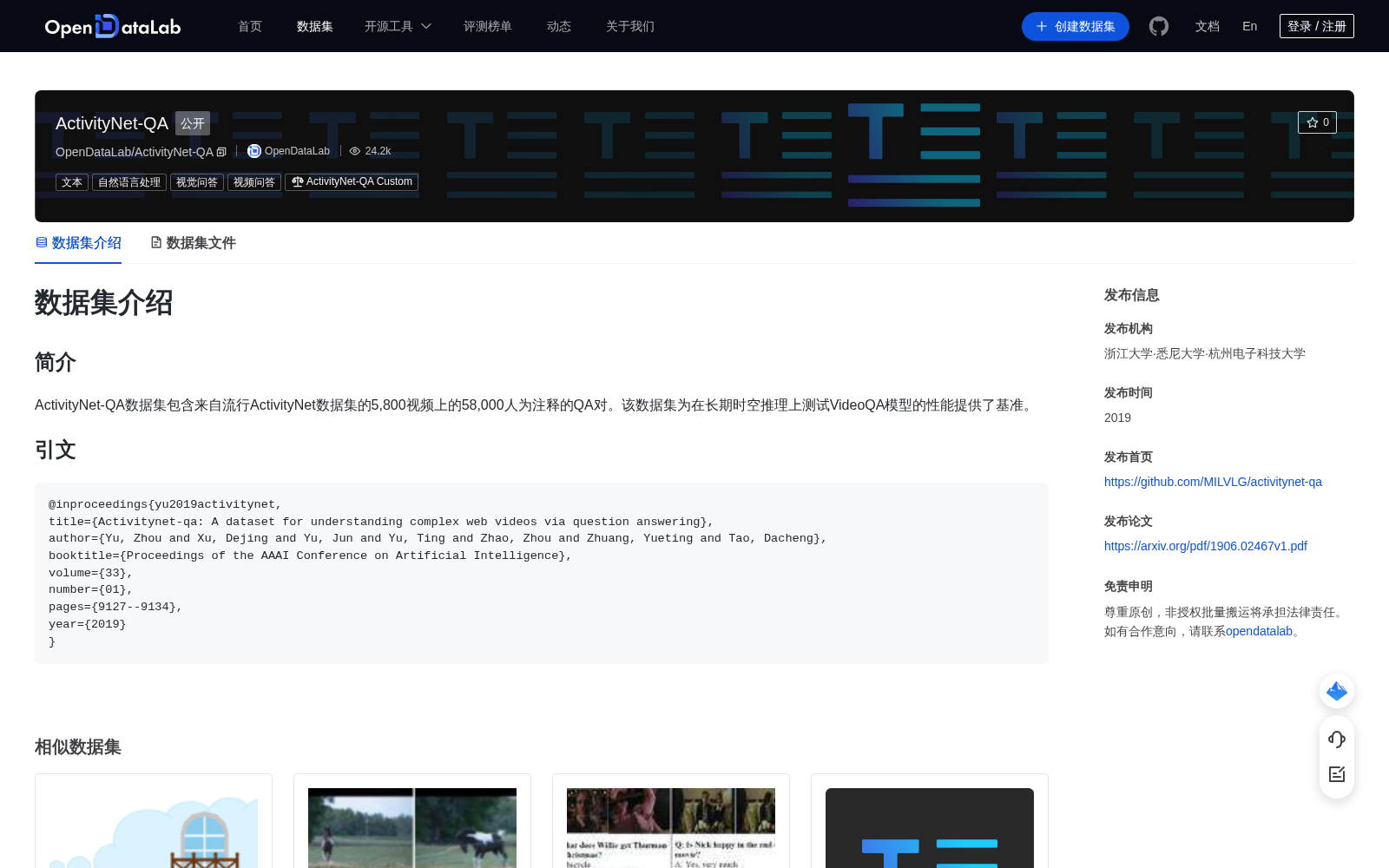Click the opendatalab contact link in disclaimer
This screenshot has height=868, width=1389.
tap(1259, 631)
